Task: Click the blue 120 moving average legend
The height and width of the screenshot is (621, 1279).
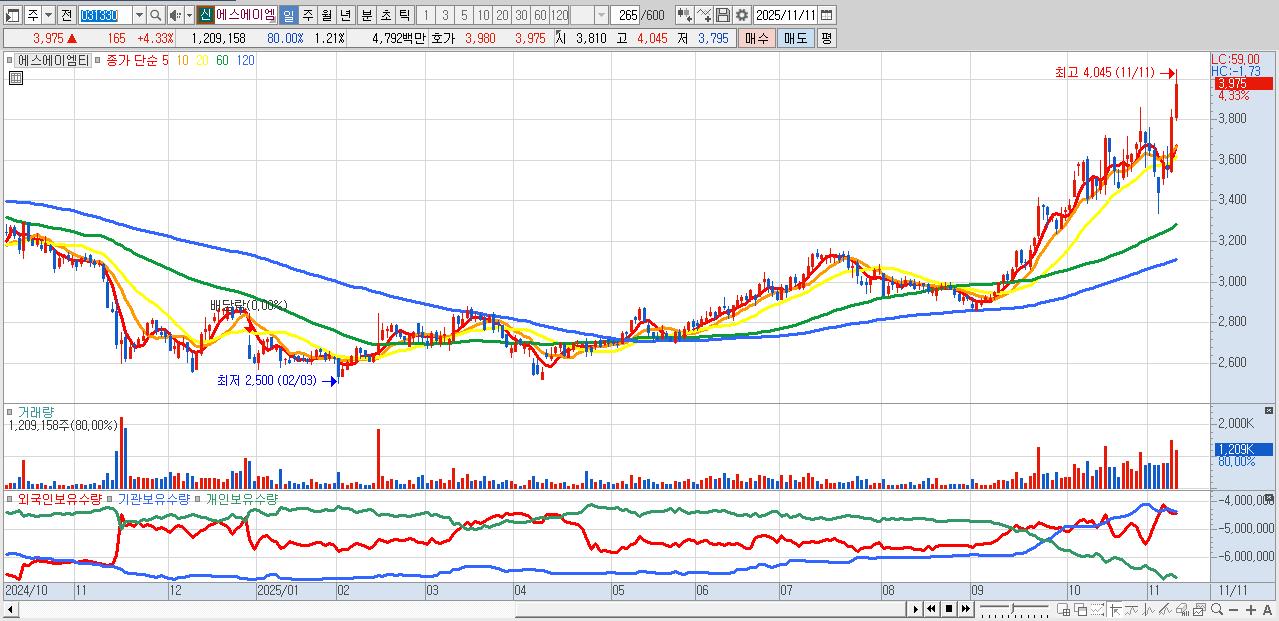Action: click(245, 60)
